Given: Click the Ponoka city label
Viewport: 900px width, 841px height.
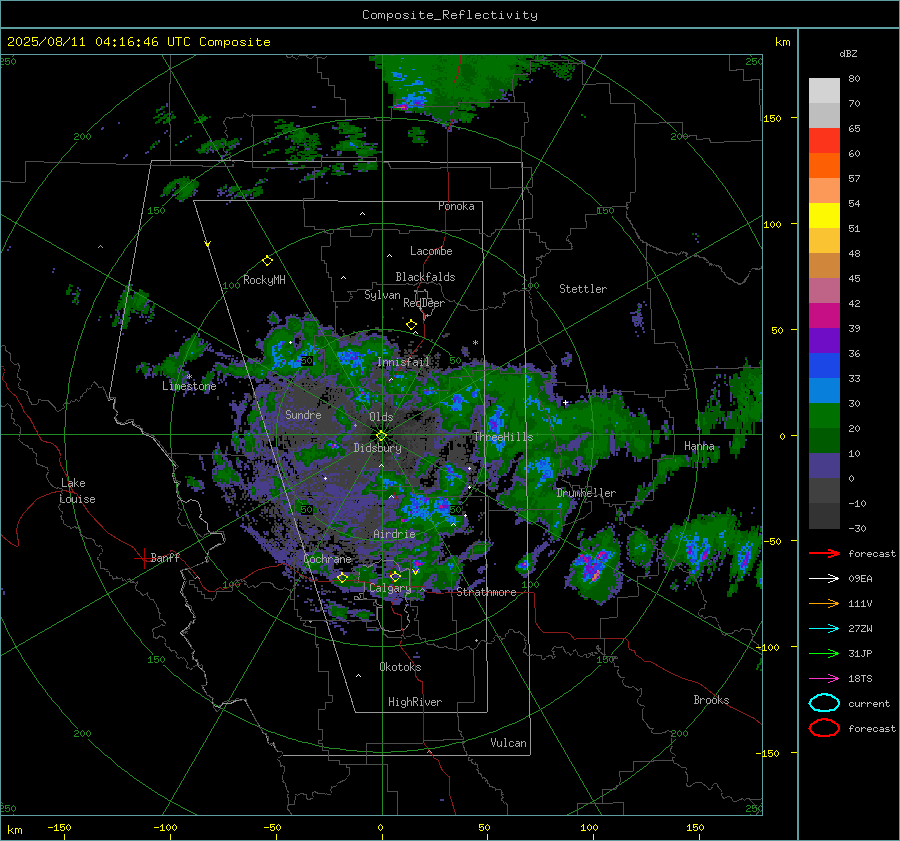Looking at the screenshot, I should (456, 206).
